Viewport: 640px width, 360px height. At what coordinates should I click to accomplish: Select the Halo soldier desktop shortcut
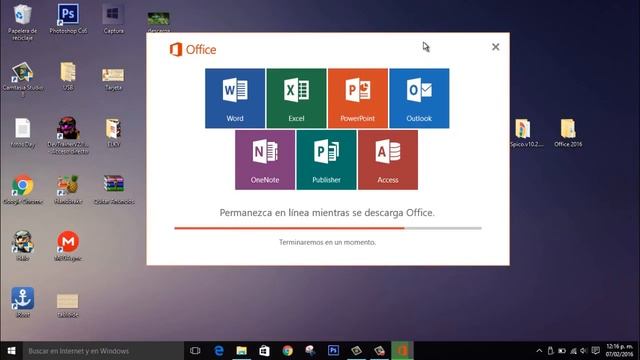(22, 246)
